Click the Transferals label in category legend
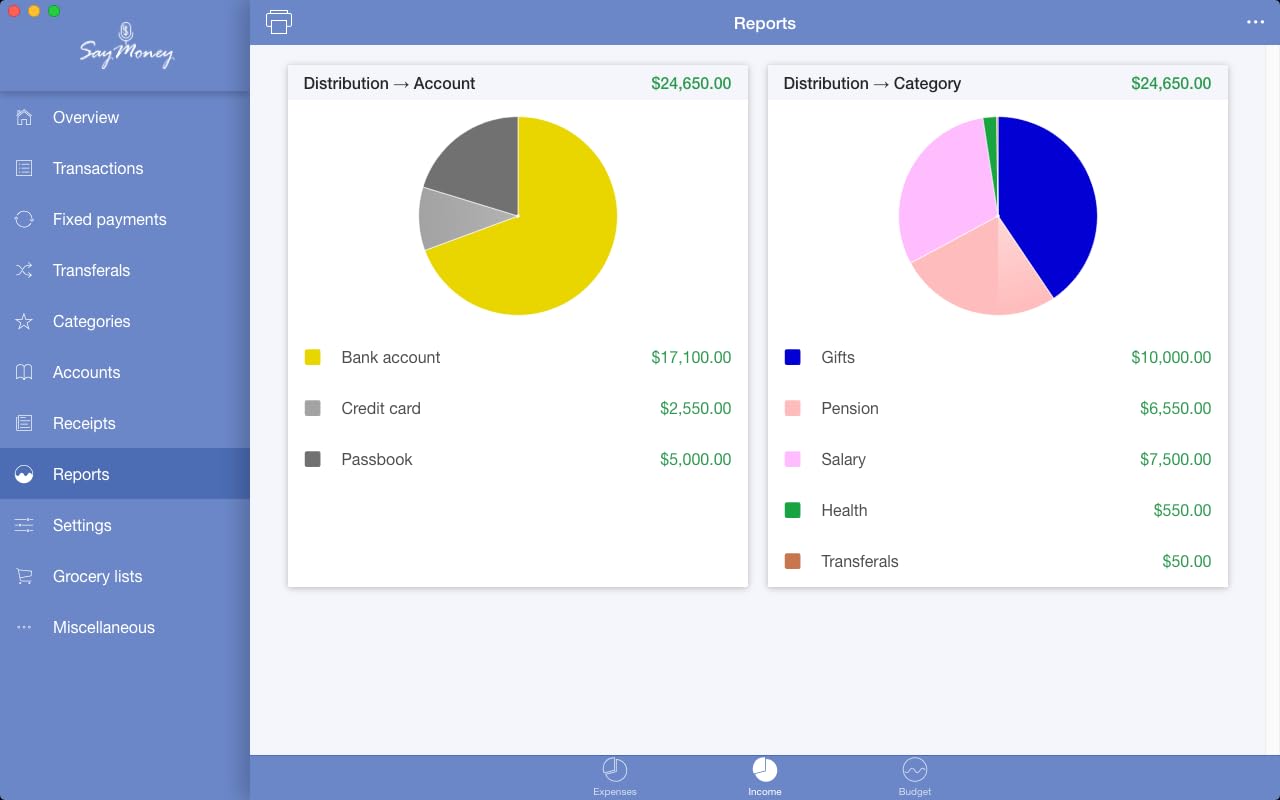1280x800 pixels. (860, 561)
